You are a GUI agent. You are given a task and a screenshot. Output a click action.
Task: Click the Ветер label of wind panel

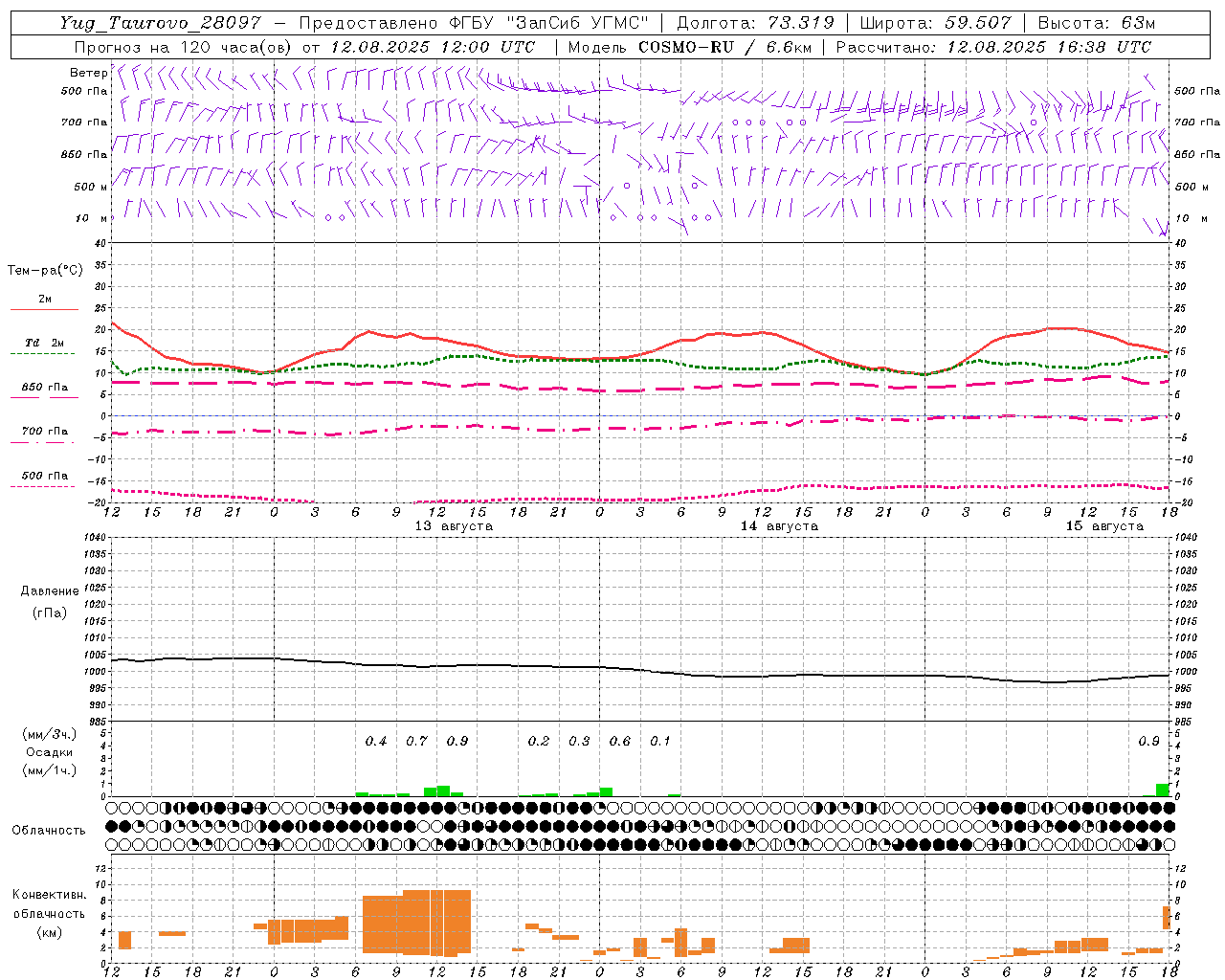(88, 73)
